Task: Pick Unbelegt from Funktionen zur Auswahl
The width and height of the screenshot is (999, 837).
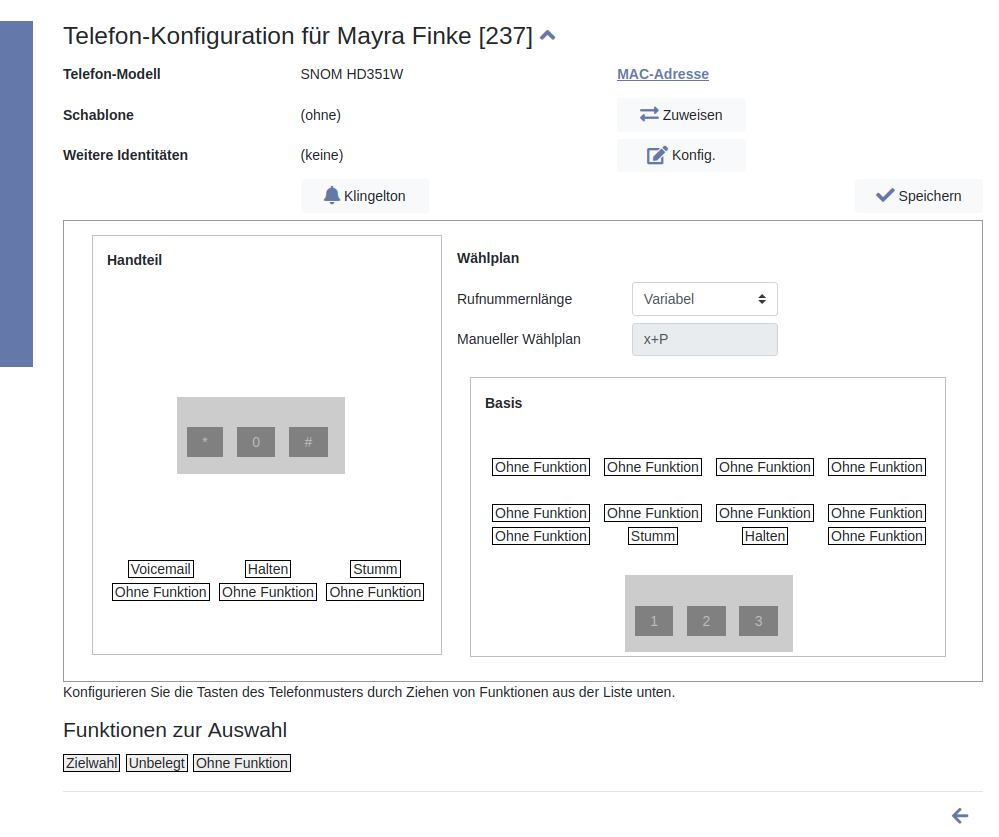Action: [157, 763]
